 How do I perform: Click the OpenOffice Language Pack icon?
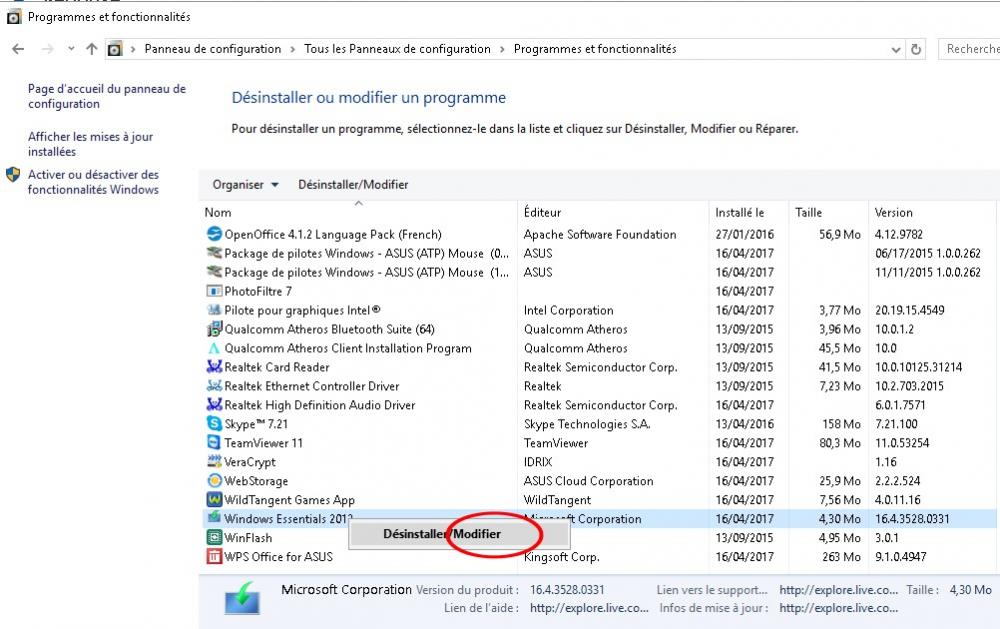pyautogui.click(x=212, y=234)
